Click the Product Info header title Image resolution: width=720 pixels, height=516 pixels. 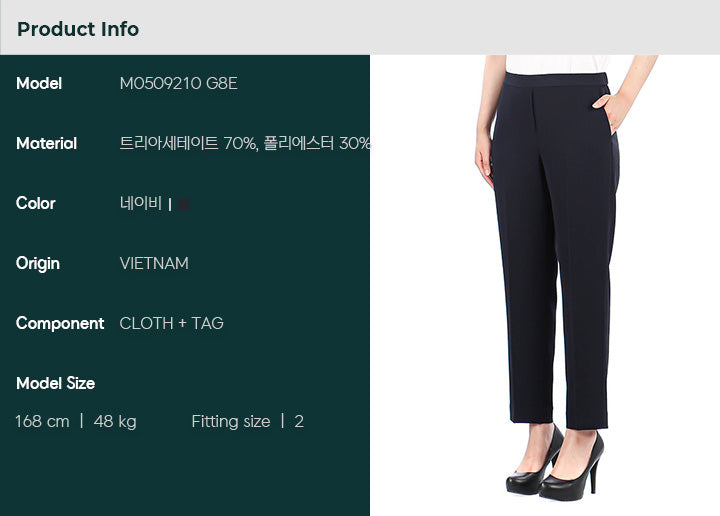coord(78,29)
